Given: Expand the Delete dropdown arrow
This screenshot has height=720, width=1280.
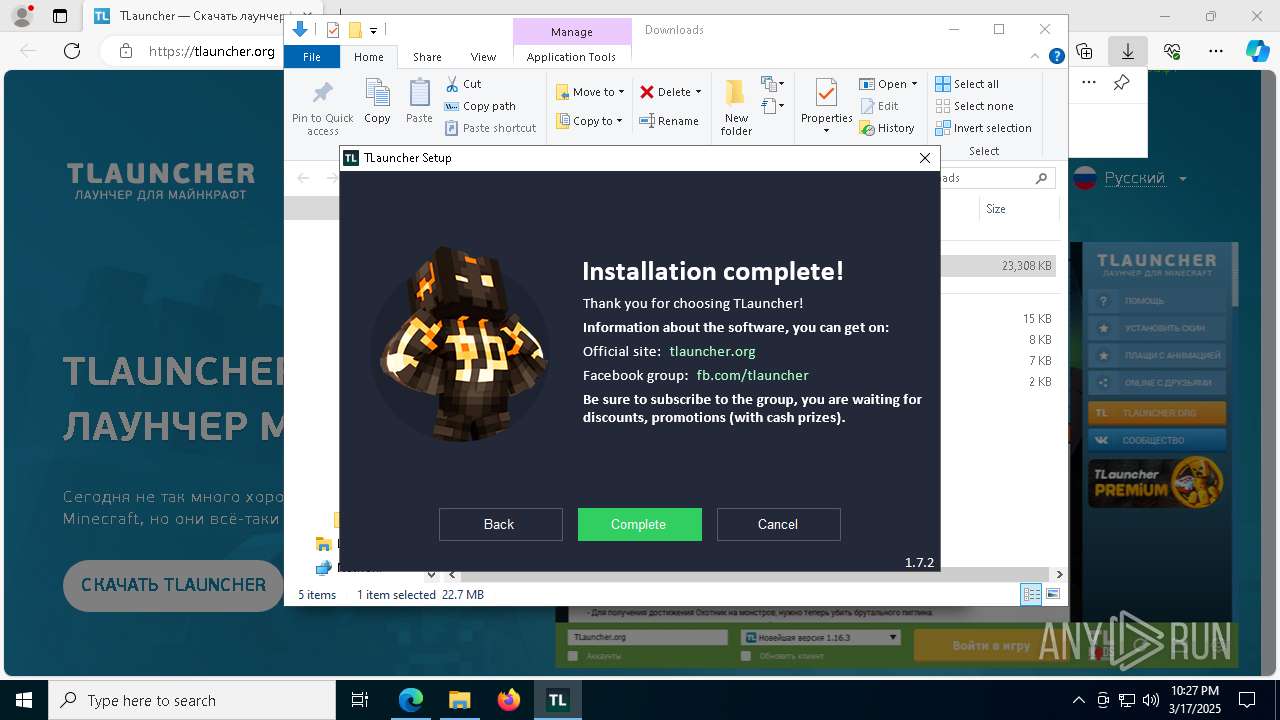Looking at the screenshot, I should pos(698,92).
